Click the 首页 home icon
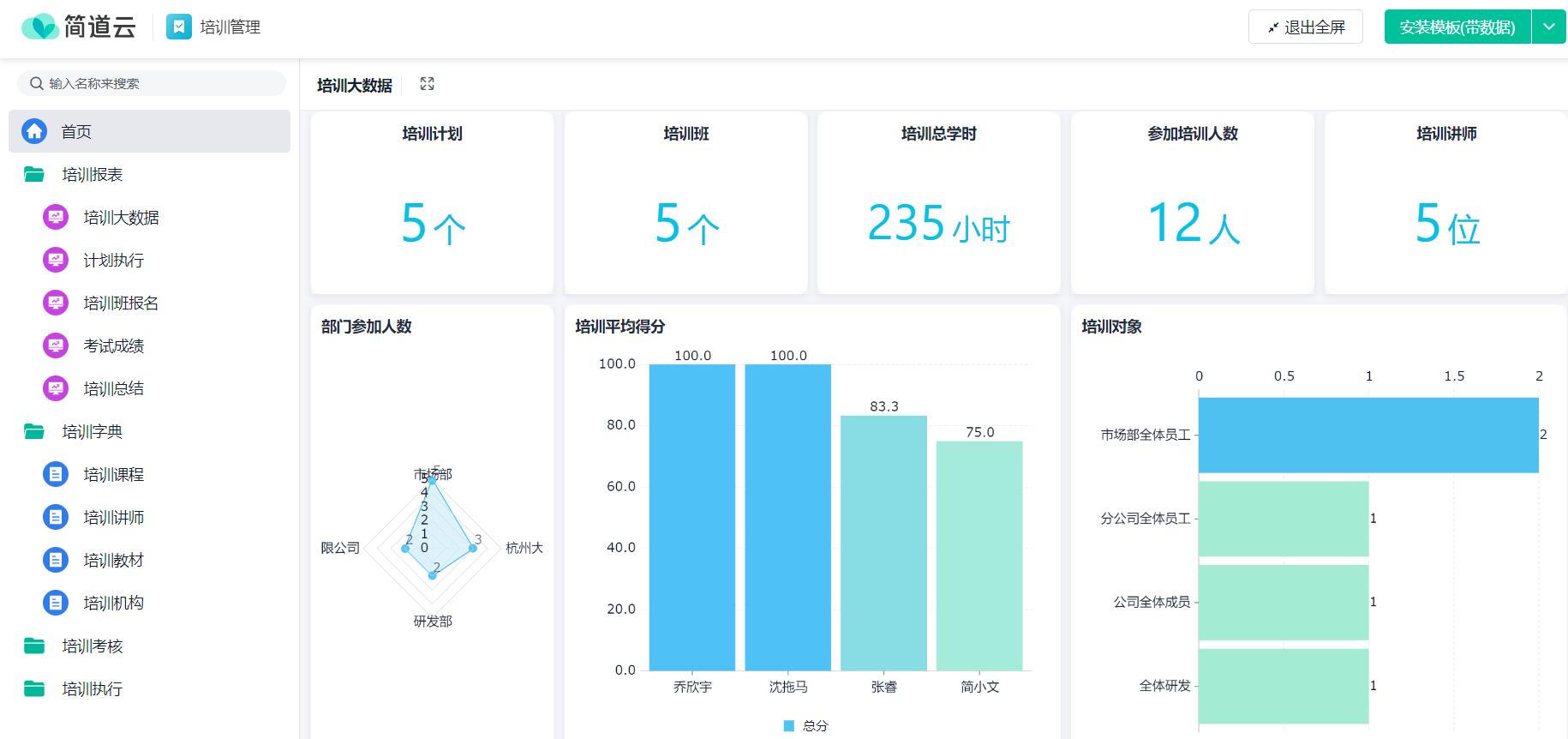 (34, 131)
